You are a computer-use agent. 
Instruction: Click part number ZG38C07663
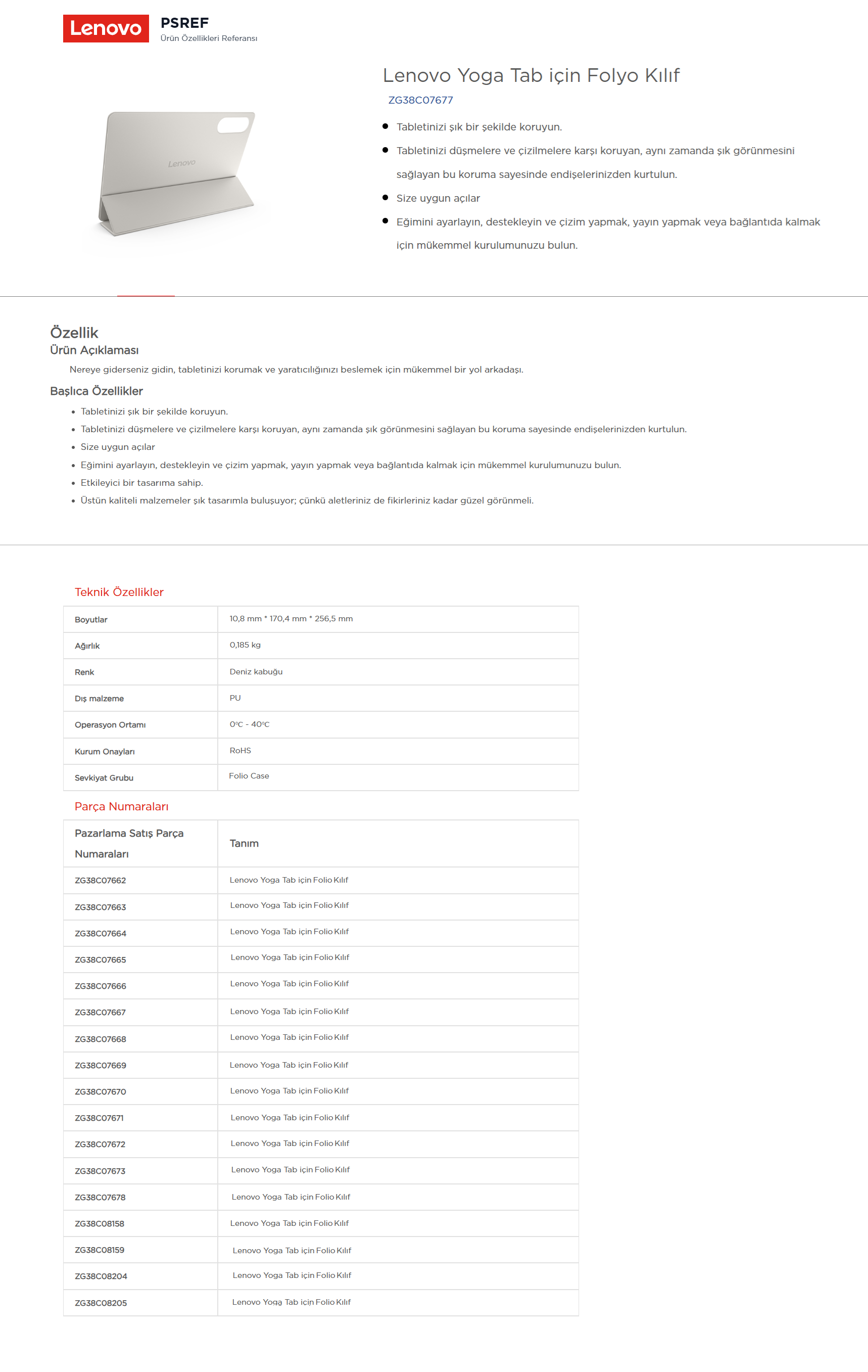[x=100, y=907]
